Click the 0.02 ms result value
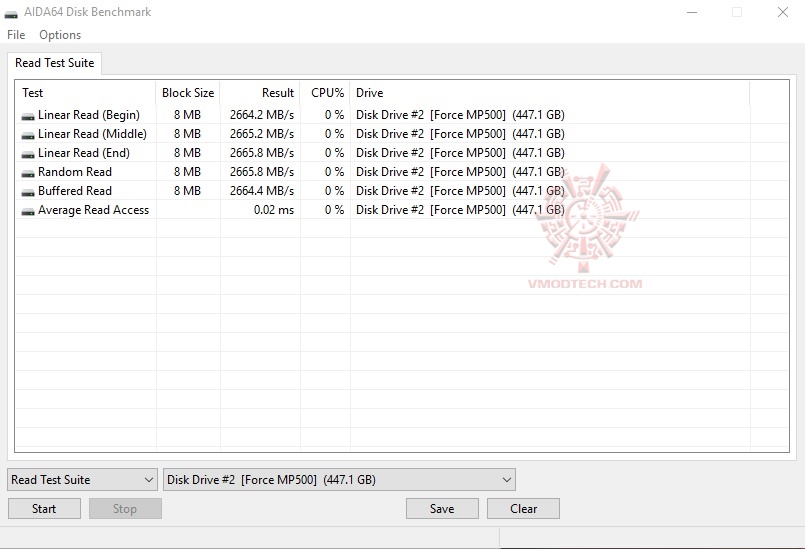Viewport: 805px width, 549px height. pos(274,210)
